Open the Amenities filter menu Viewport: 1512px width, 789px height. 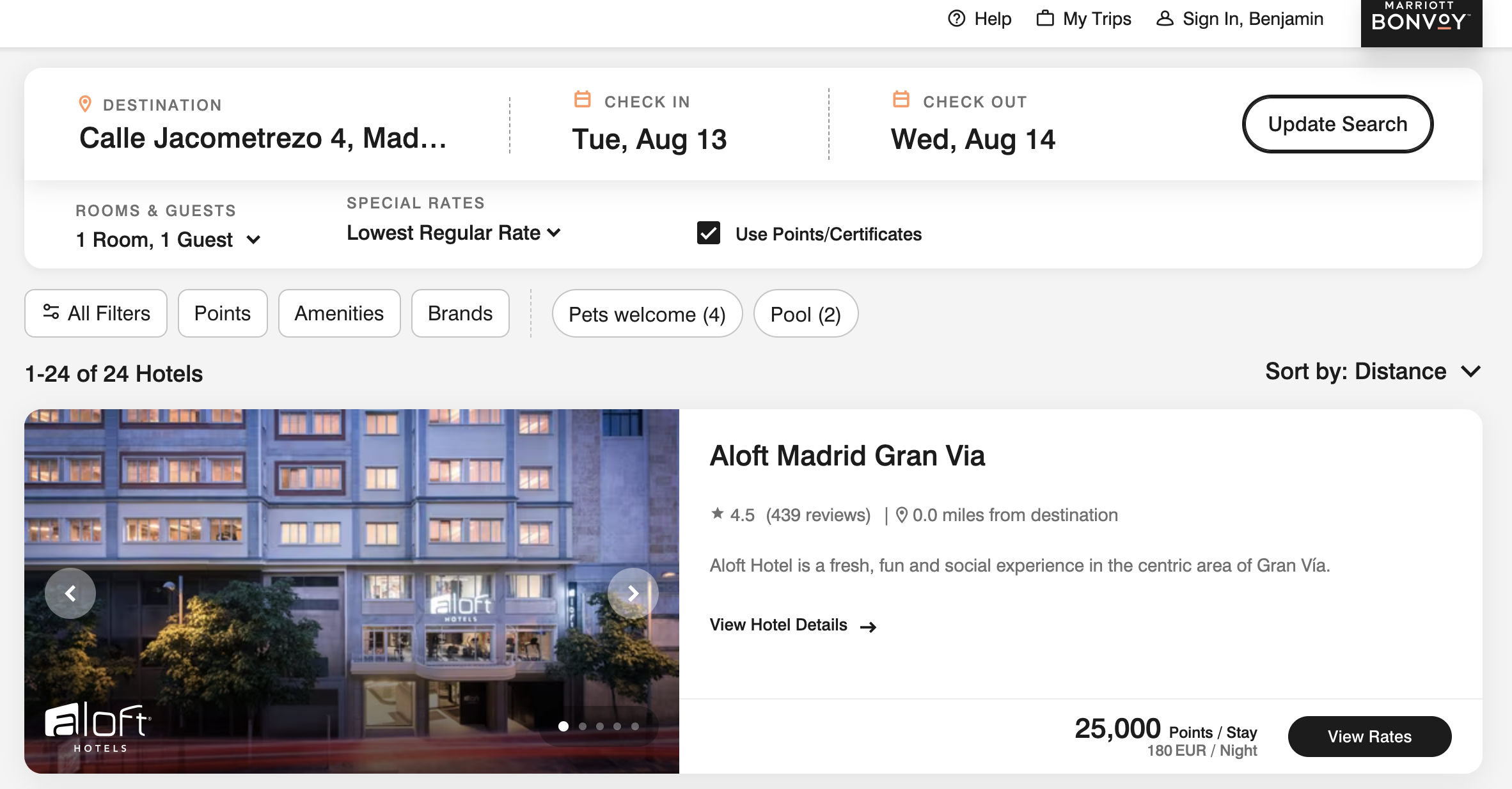tap(339, 313)
